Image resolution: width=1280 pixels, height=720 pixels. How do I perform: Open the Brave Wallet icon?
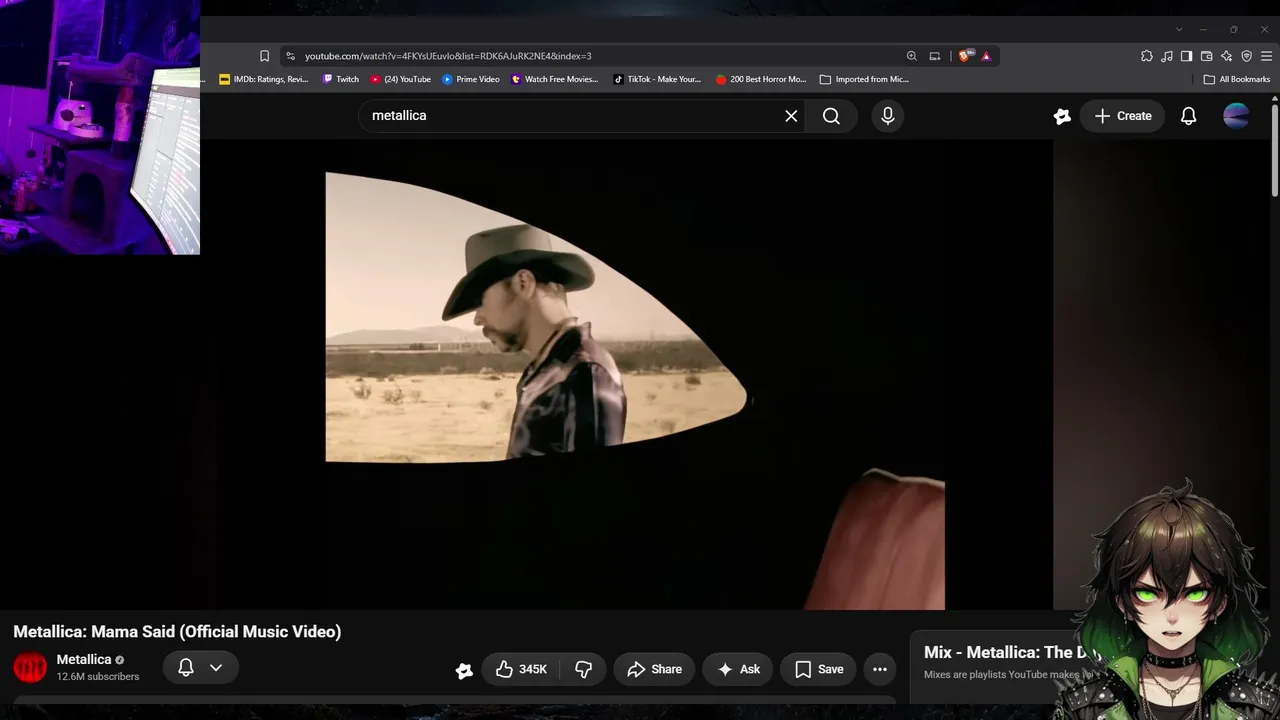coord(1207,56)
